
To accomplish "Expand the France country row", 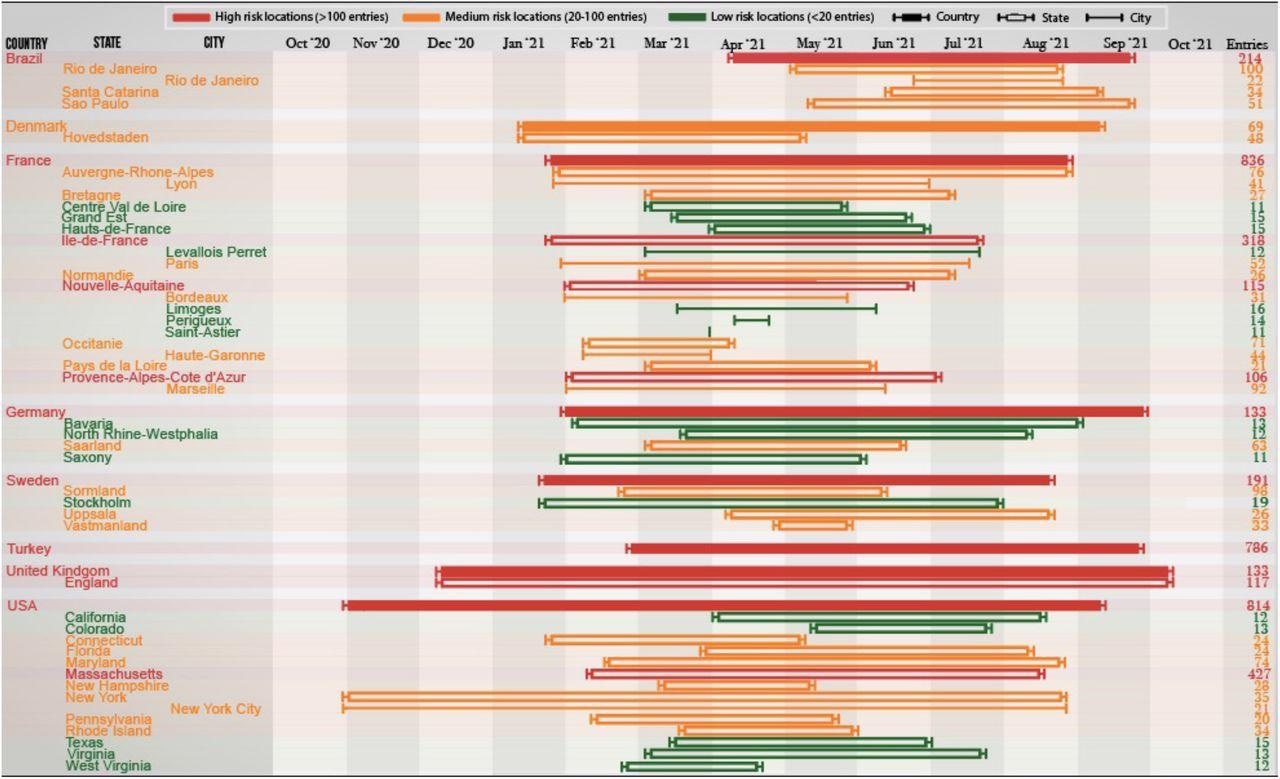I will [x=29, y=160].
